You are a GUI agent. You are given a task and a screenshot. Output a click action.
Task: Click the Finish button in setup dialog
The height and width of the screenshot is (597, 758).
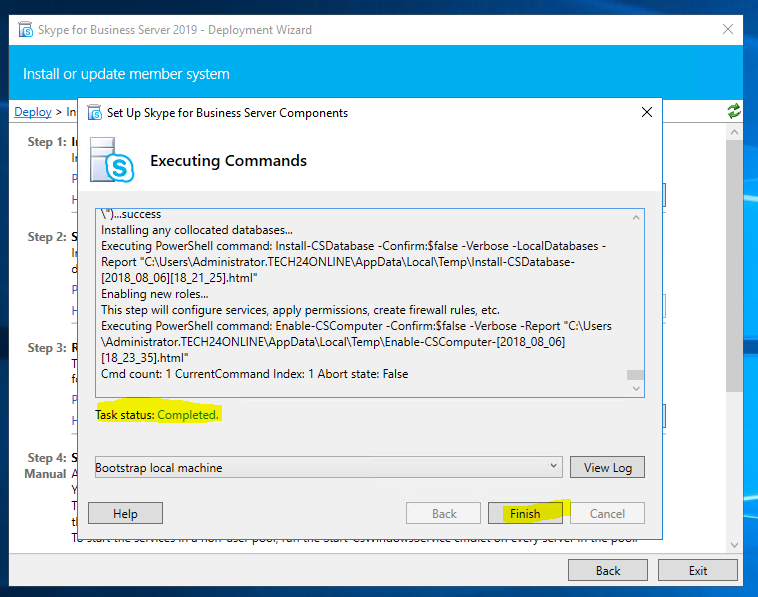pyautogui.click(x=525, y=513)
